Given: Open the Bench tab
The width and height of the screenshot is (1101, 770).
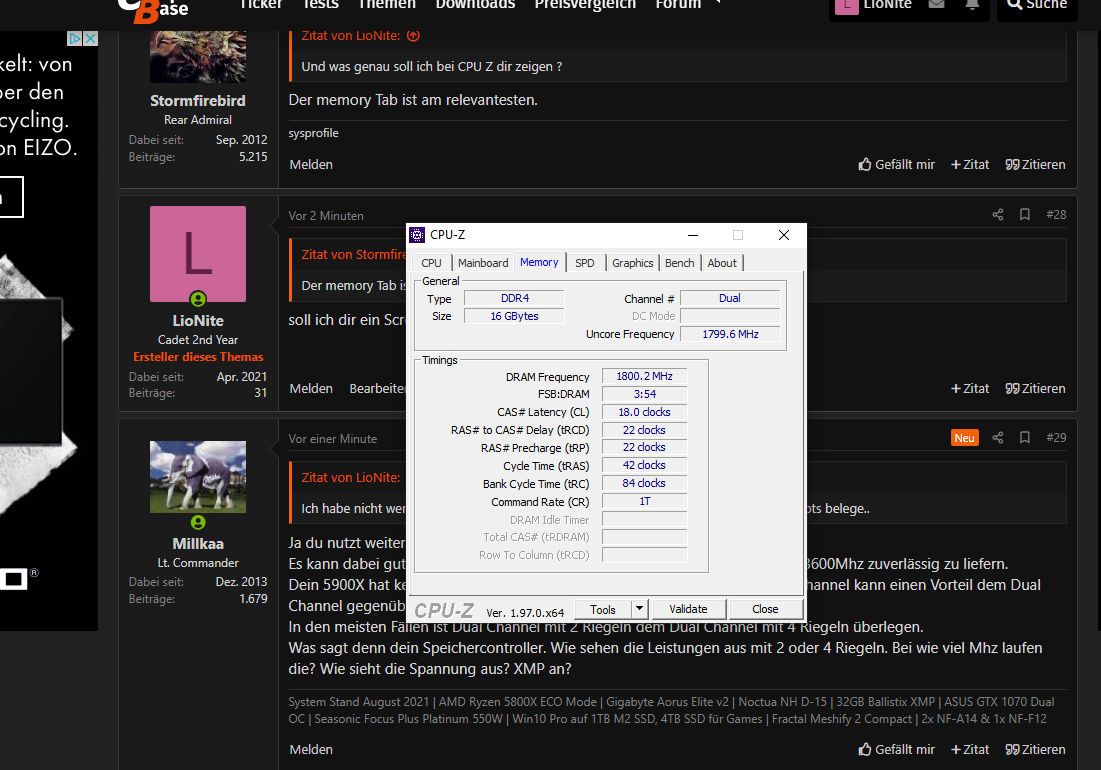Looking at the screenshot, I should pyautogui.click(x=679, y=263).
